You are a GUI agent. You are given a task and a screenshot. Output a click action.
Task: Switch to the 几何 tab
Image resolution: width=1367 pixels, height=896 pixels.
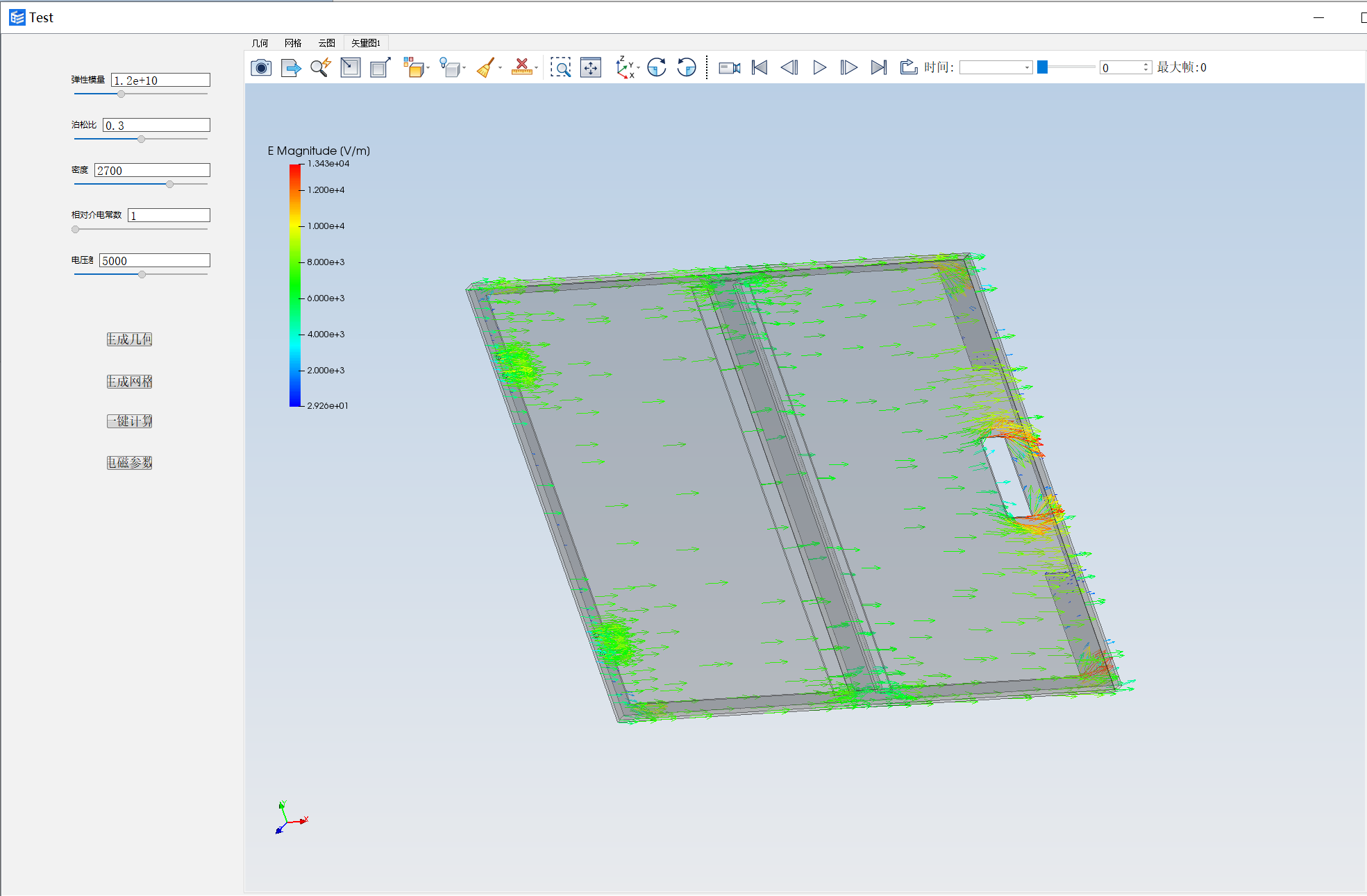coord(260,43)
